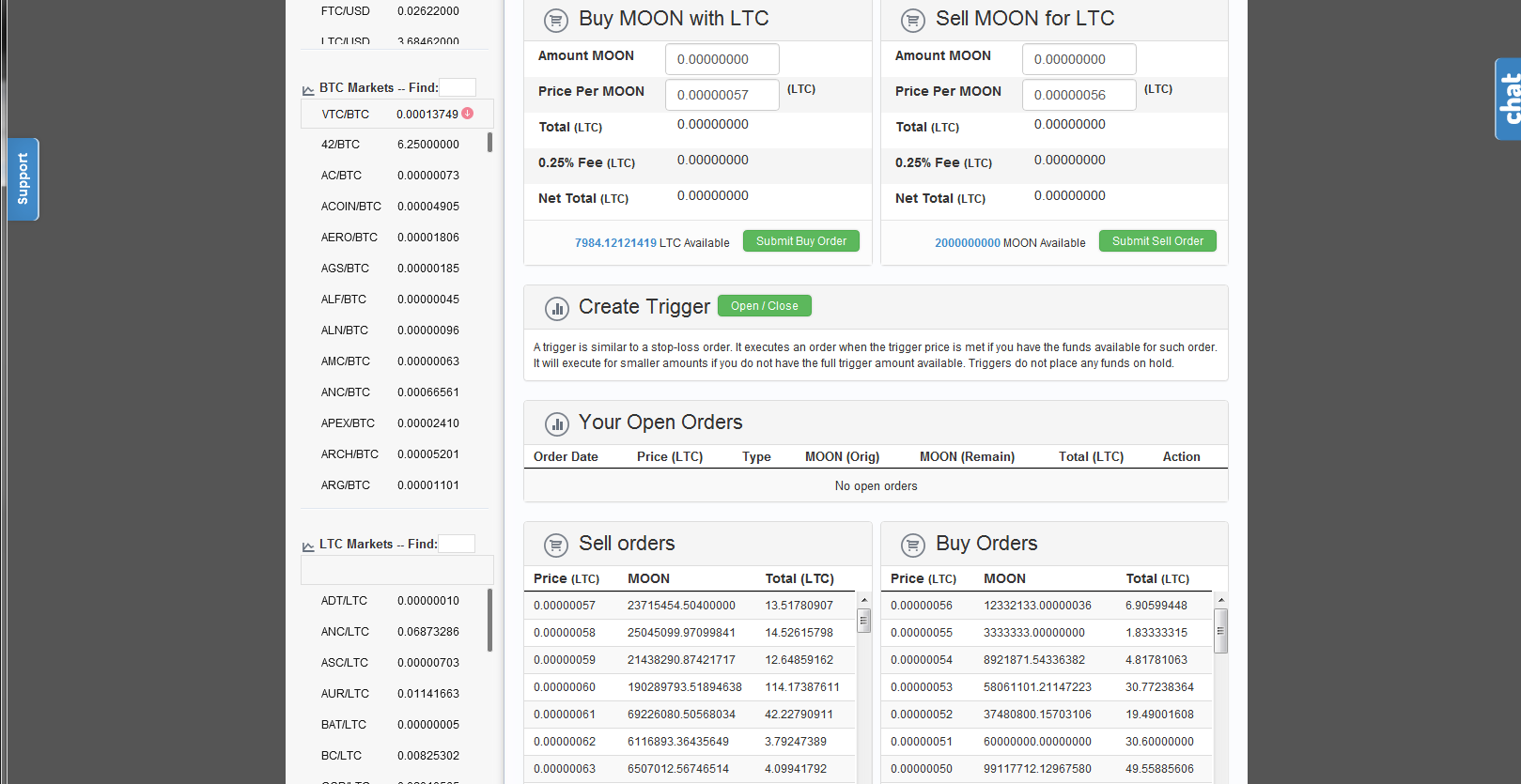Click the buy order priced 0.00000050
The image size is (1521, 784).
tap(1047, 769)
